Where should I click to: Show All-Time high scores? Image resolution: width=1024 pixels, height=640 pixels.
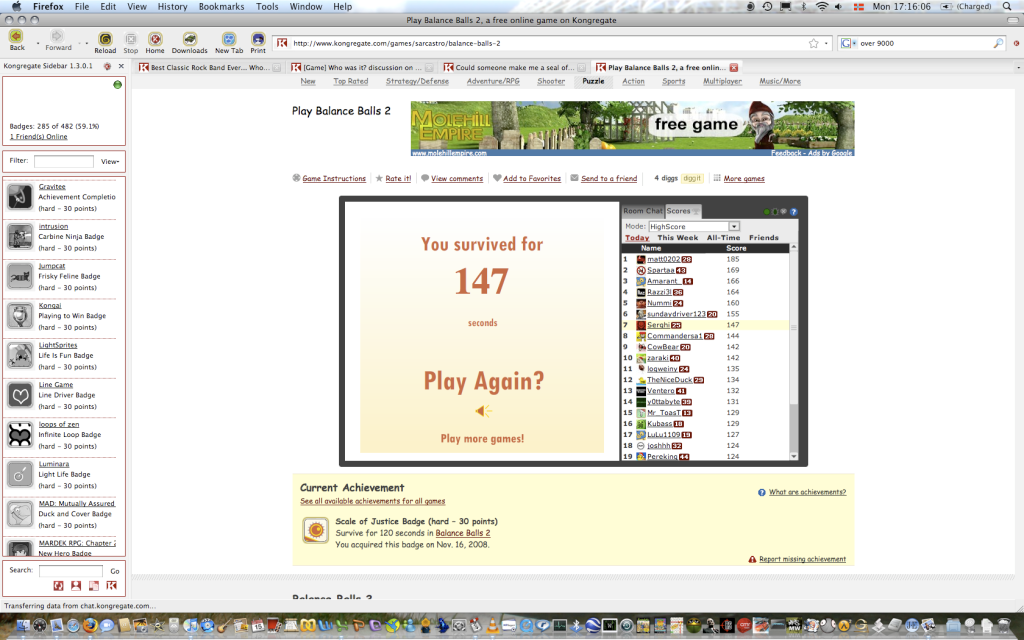pos(723,238)
